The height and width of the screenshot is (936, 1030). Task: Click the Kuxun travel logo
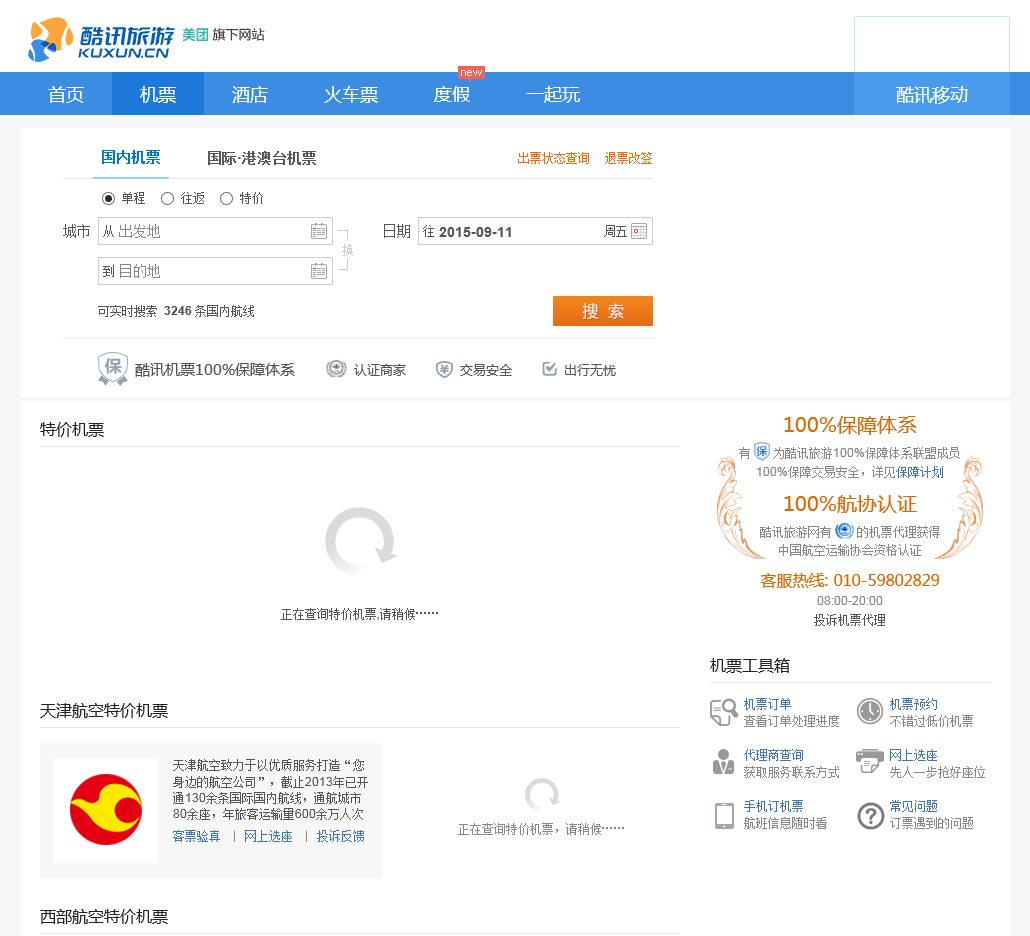(x=101, y=39)
